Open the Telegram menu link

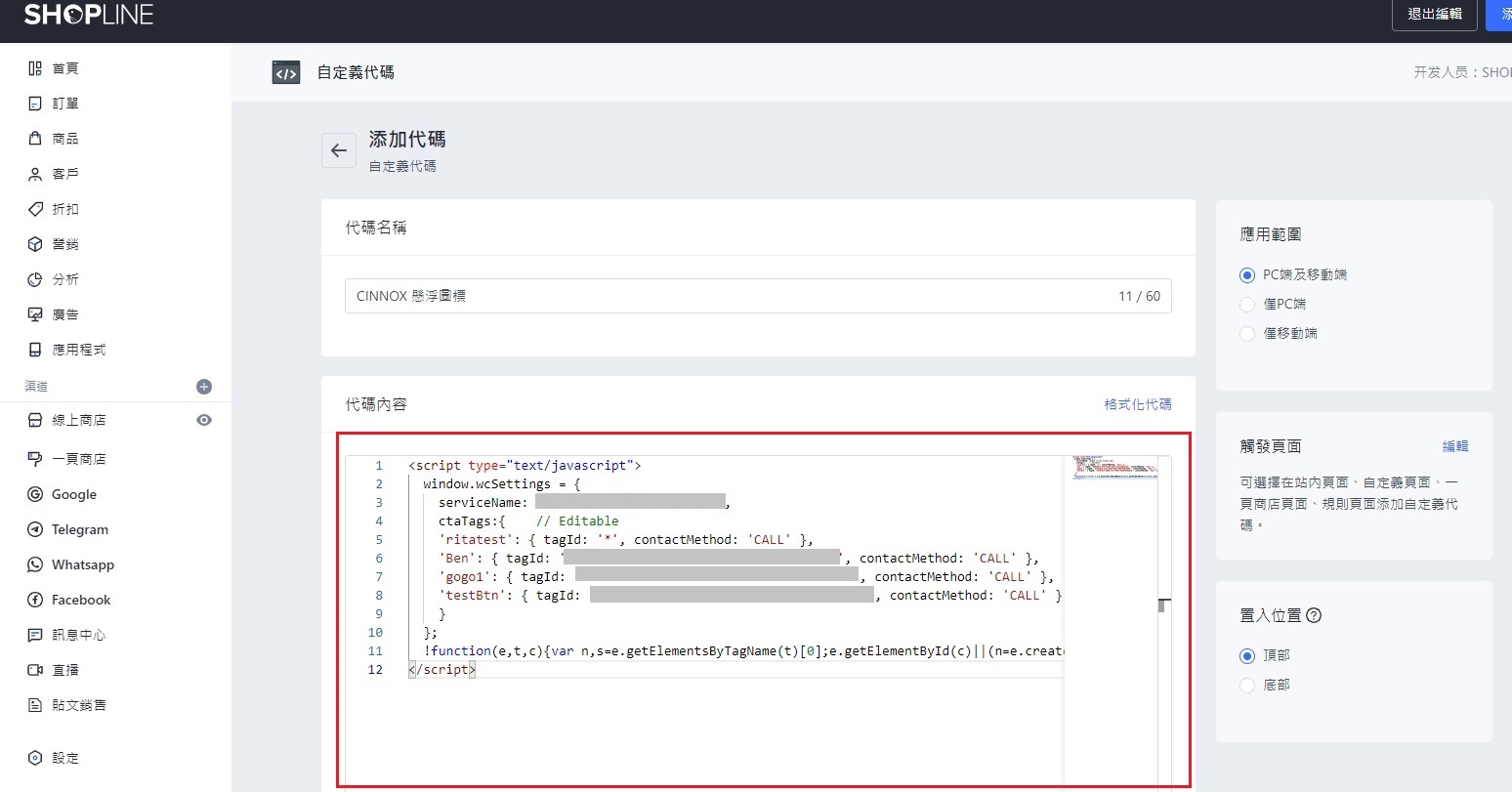(80, 529)
